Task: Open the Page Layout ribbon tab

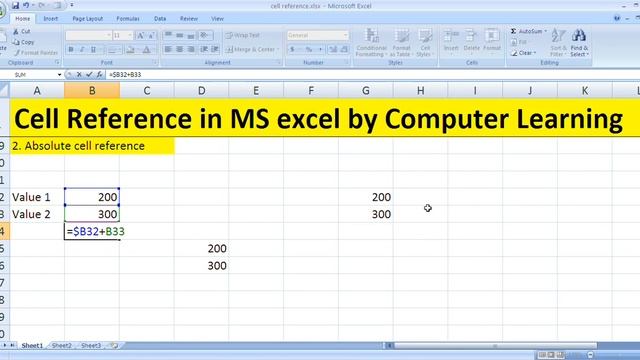Action: click(x=87, y=19)
